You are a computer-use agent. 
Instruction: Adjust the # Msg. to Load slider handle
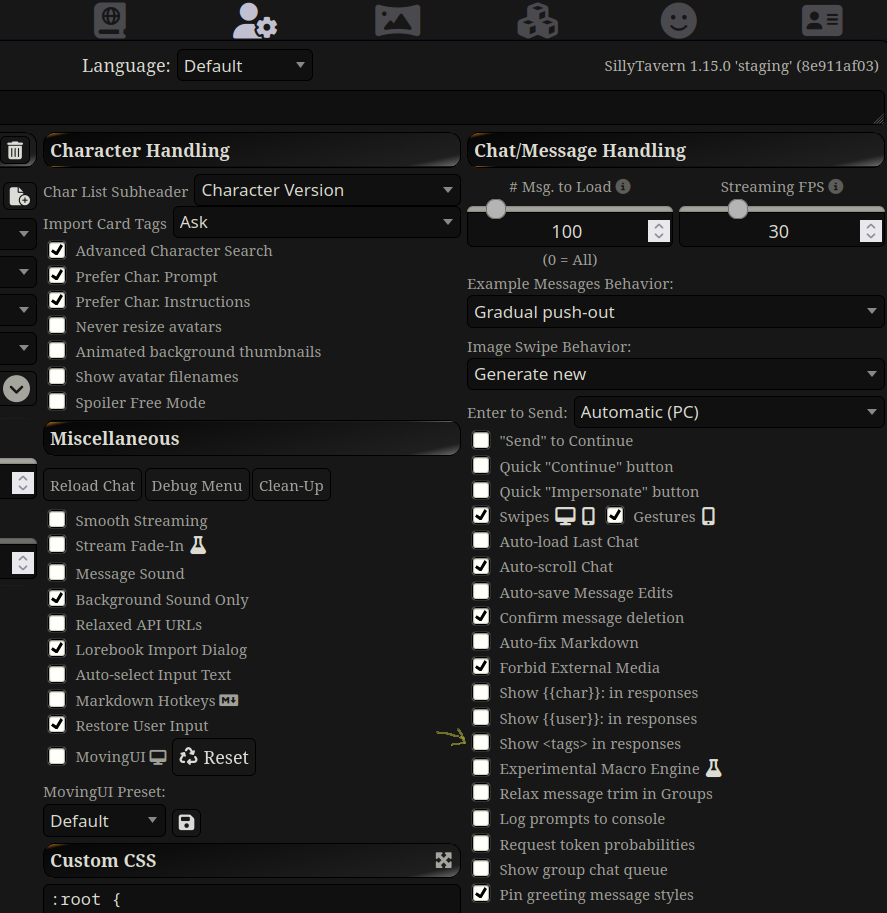[x=496, y=209]
